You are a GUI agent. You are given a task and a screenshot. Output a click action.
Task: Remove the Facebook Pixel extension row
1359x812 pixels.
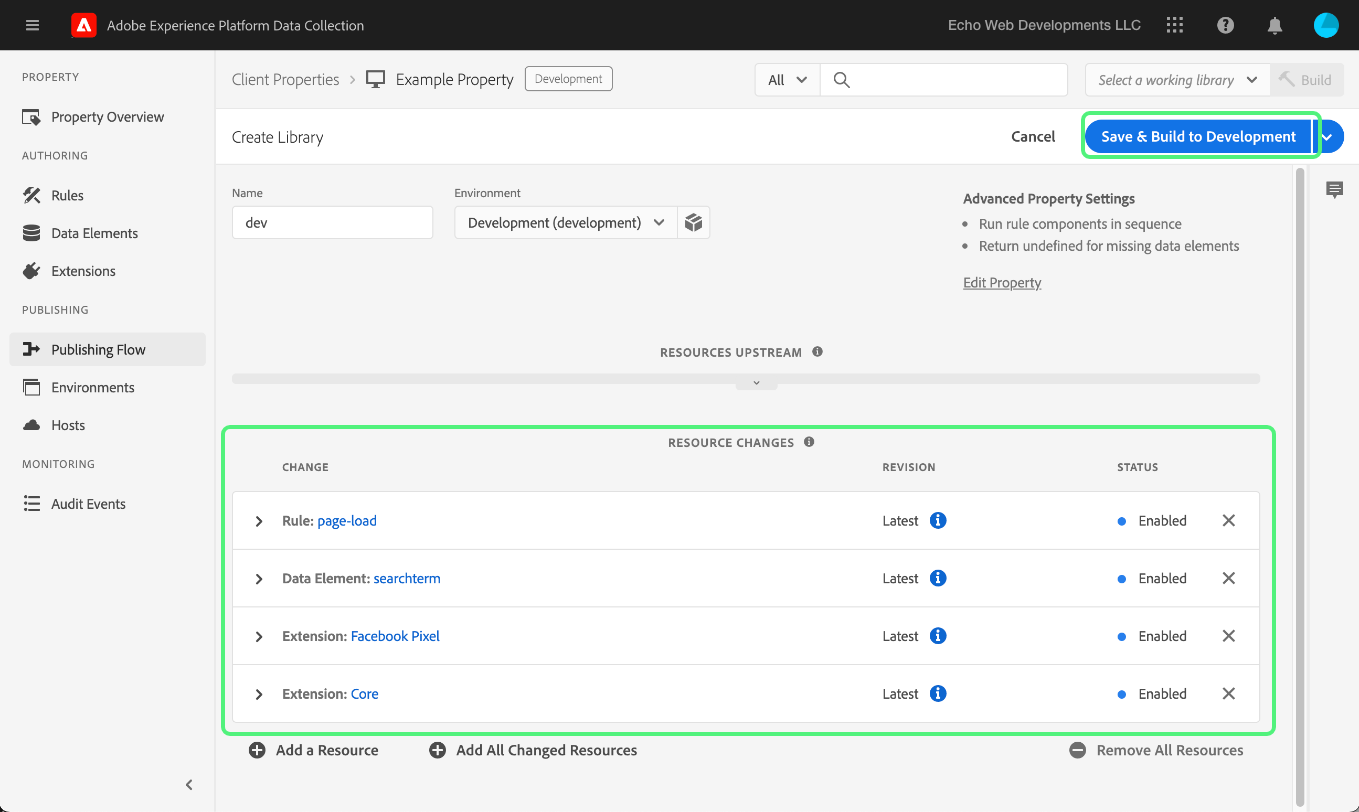point(1229,636)
